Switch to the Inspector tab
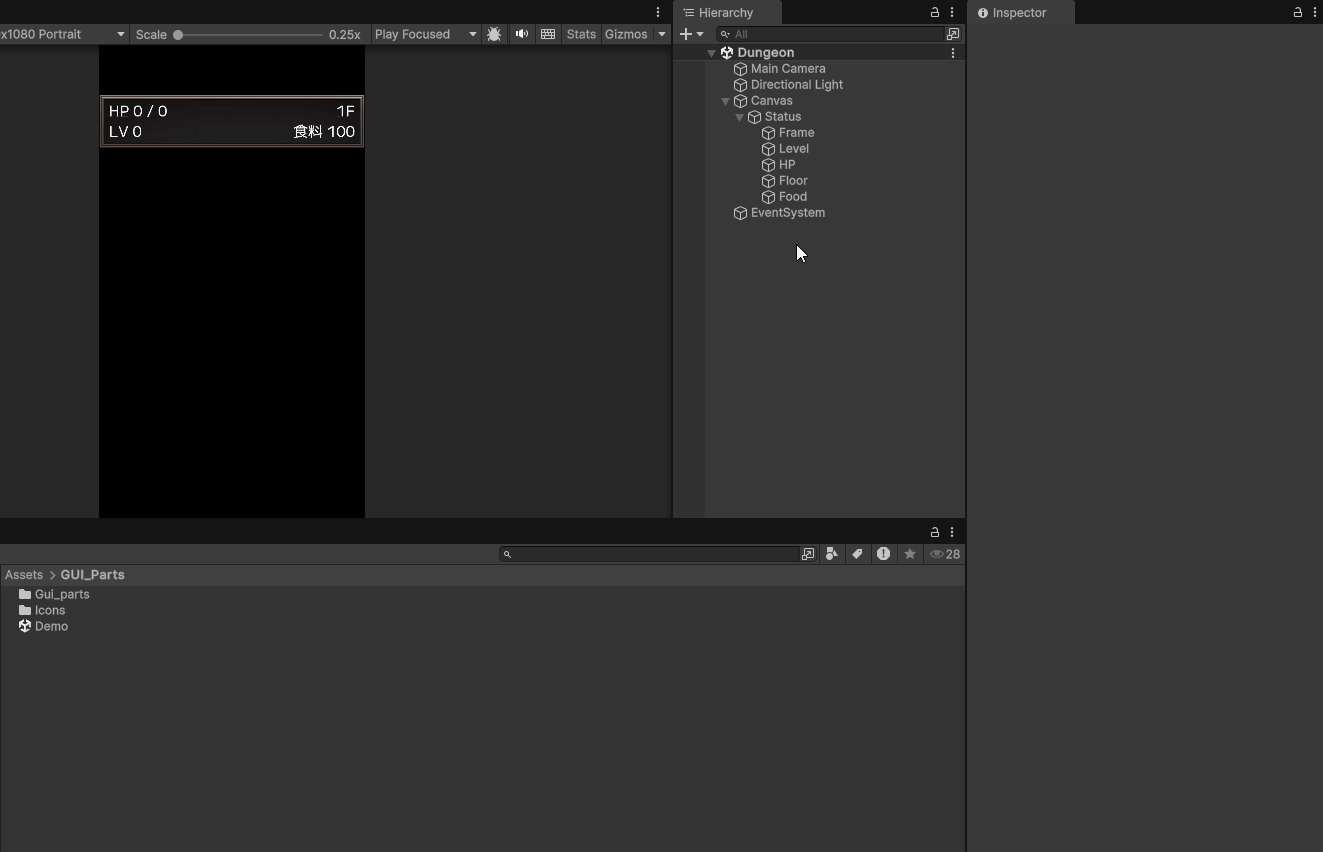 click(1019, 13)
